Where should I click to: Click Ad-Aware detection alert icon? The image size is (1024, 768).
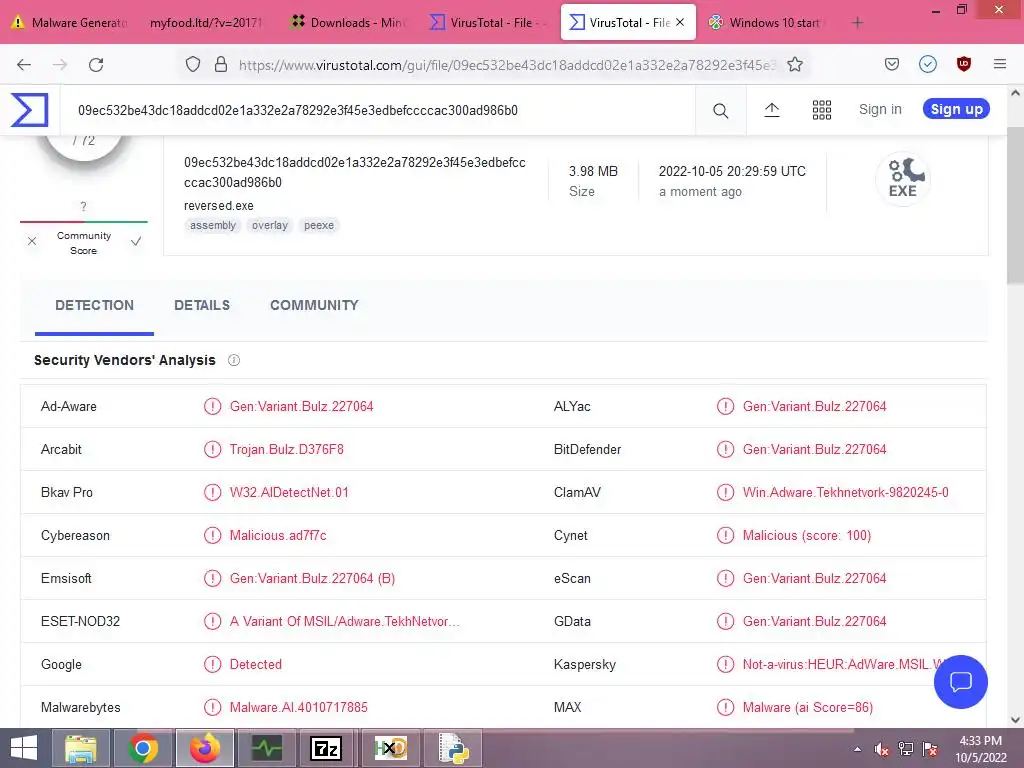pyautogui.click(x=212, y=406)
